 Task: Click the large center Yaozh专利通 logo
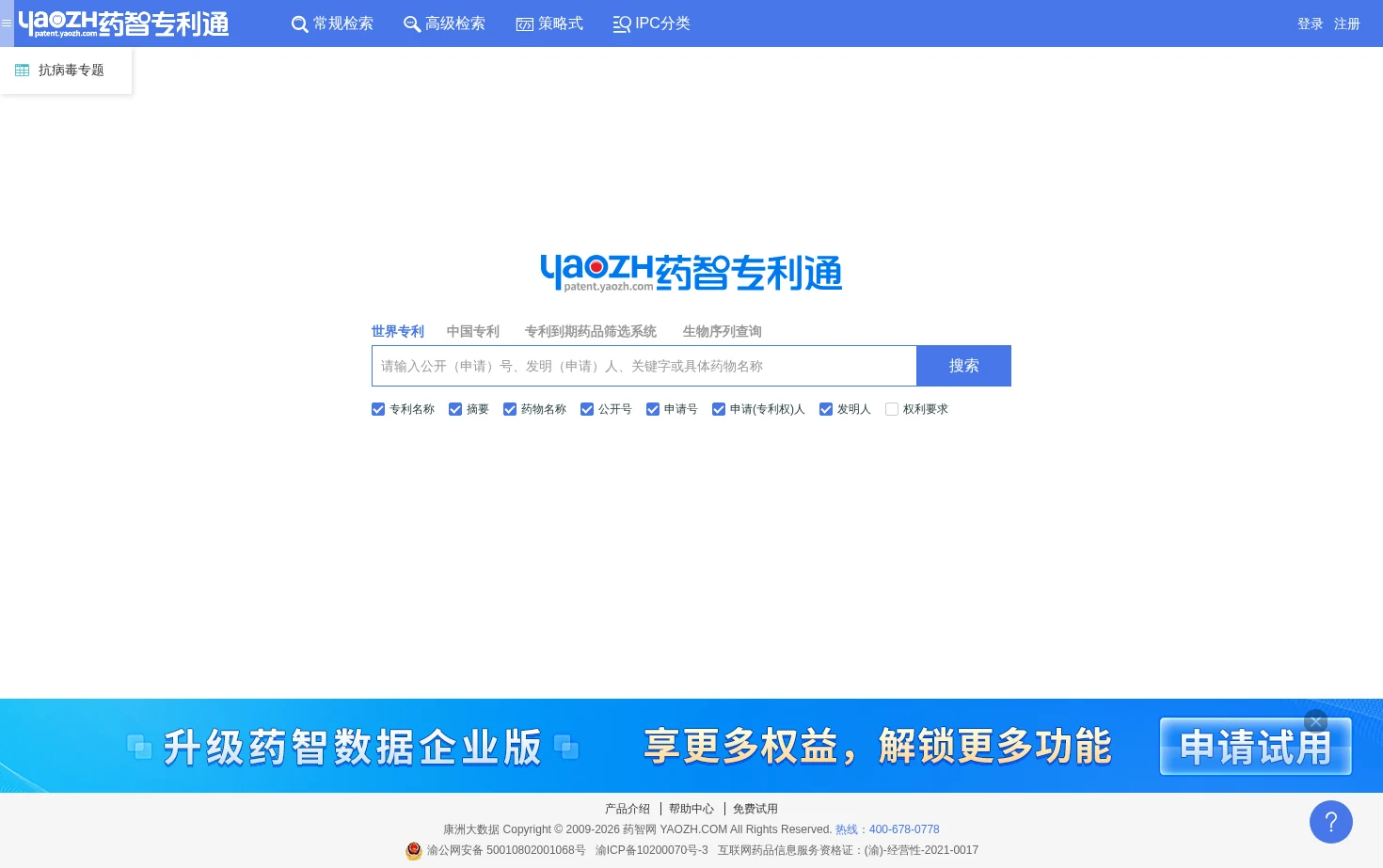(691, 273)
